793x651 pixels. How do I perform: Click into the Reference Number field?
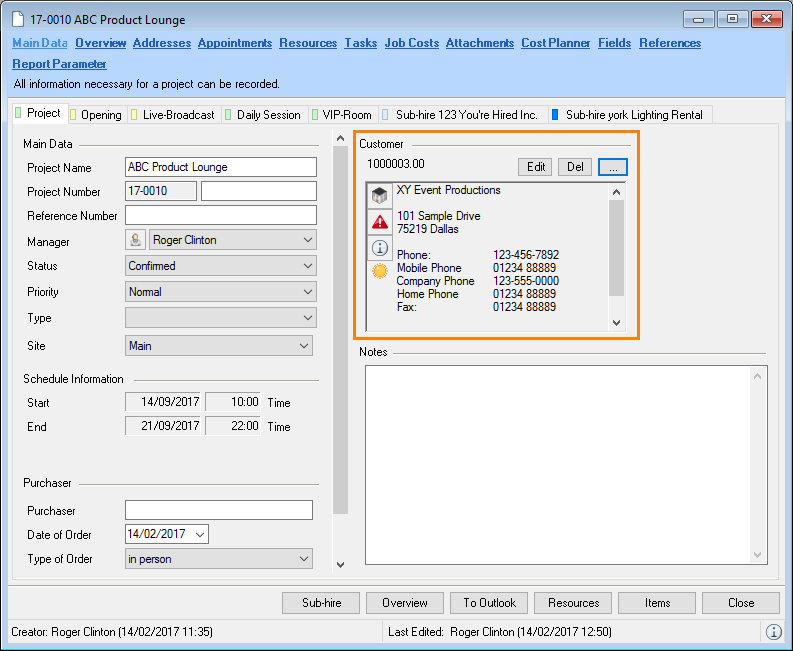(221, 215)
